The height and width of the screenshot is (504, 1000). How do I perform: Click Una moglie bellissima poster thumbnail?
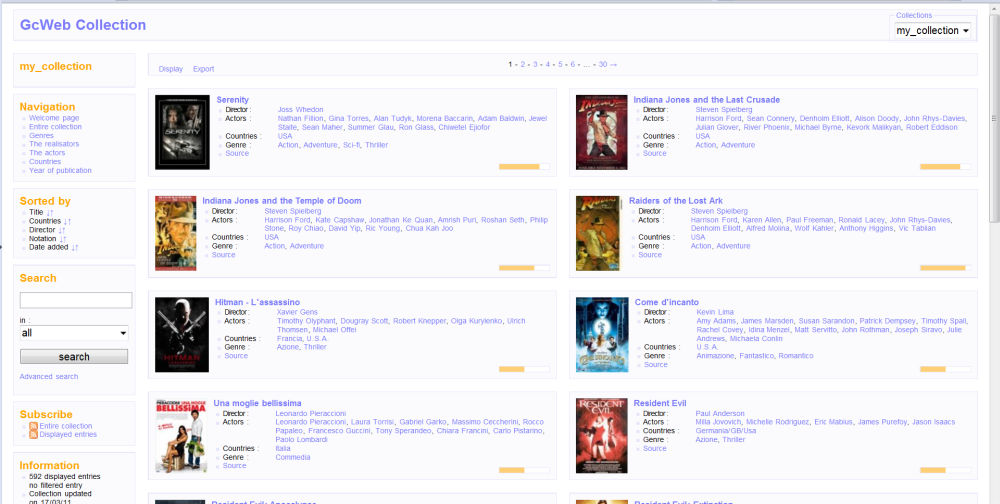tap(181, 435)
